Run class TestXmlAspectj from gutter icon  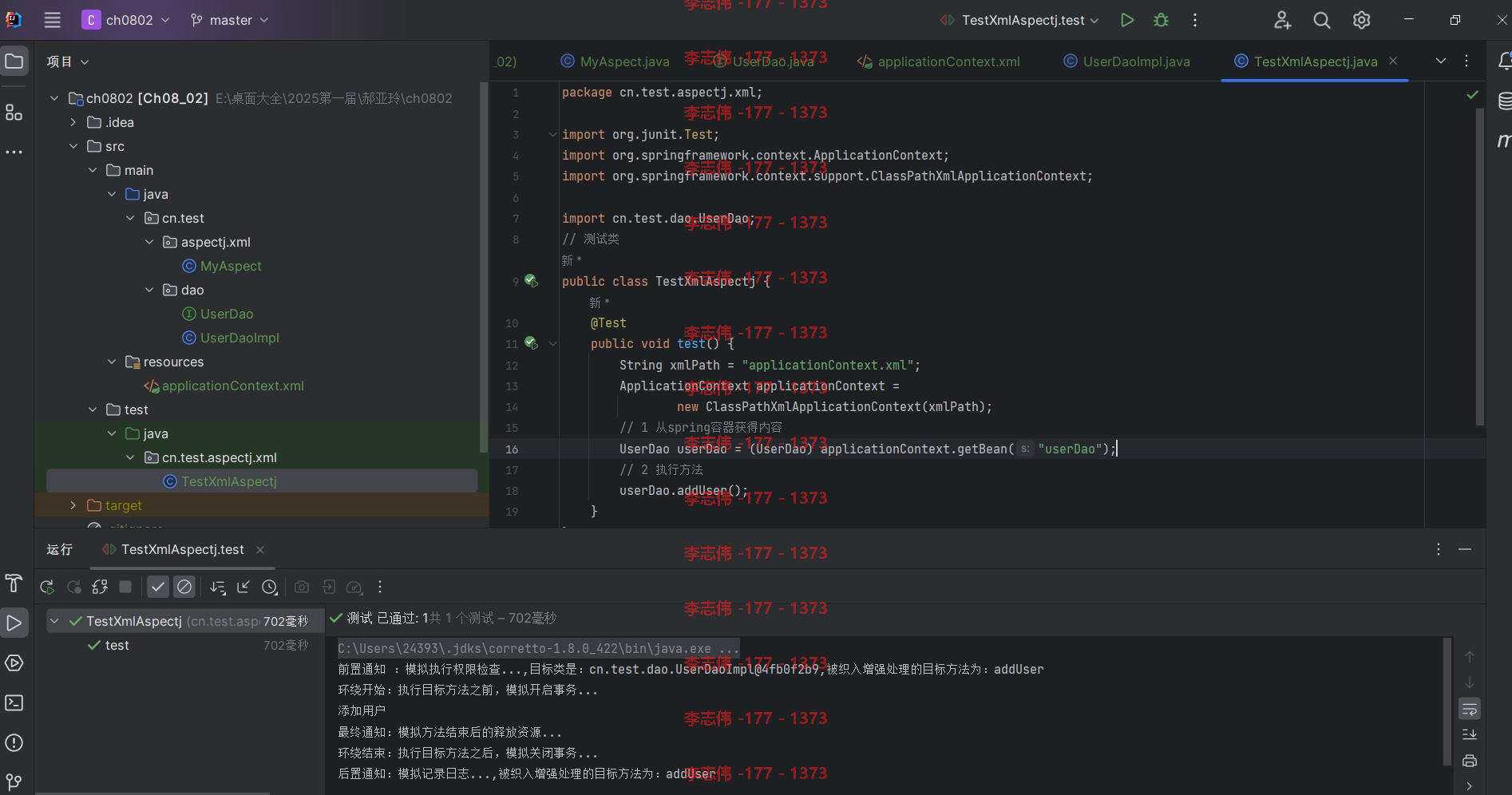[531, 281]
